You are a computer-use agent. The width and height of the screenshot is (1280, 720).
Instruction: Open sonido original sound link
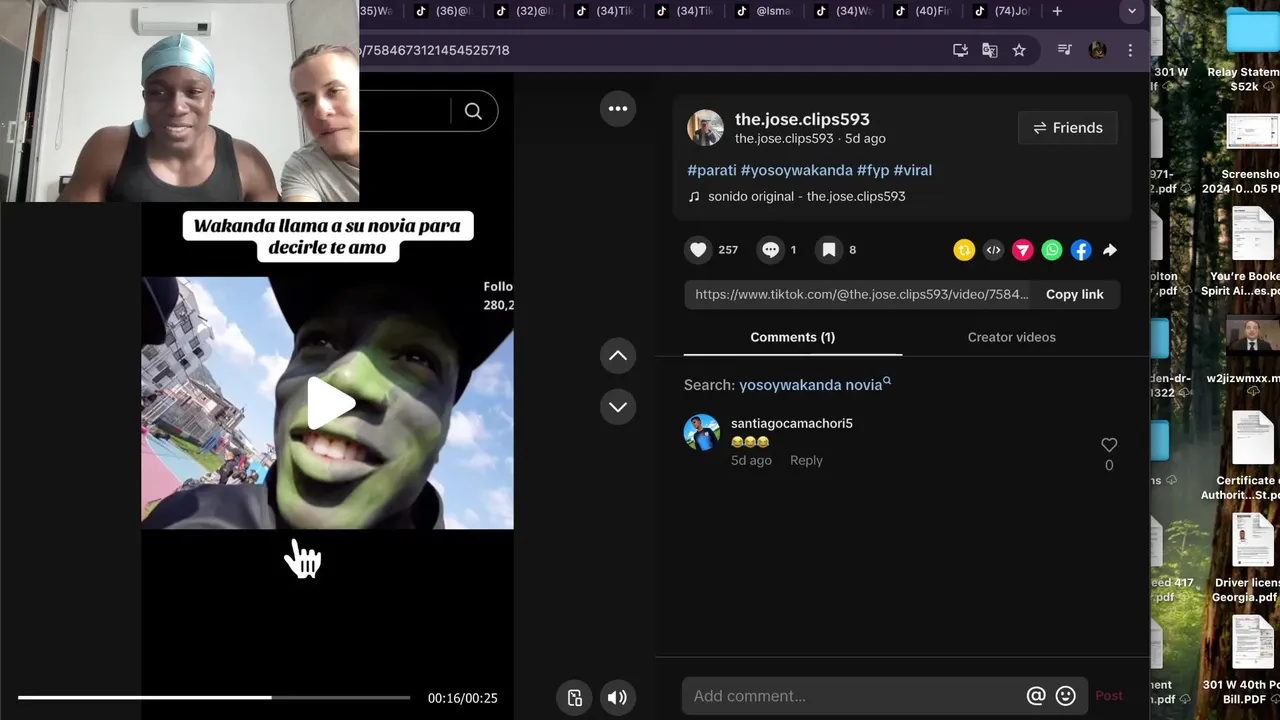pos(806,196)
